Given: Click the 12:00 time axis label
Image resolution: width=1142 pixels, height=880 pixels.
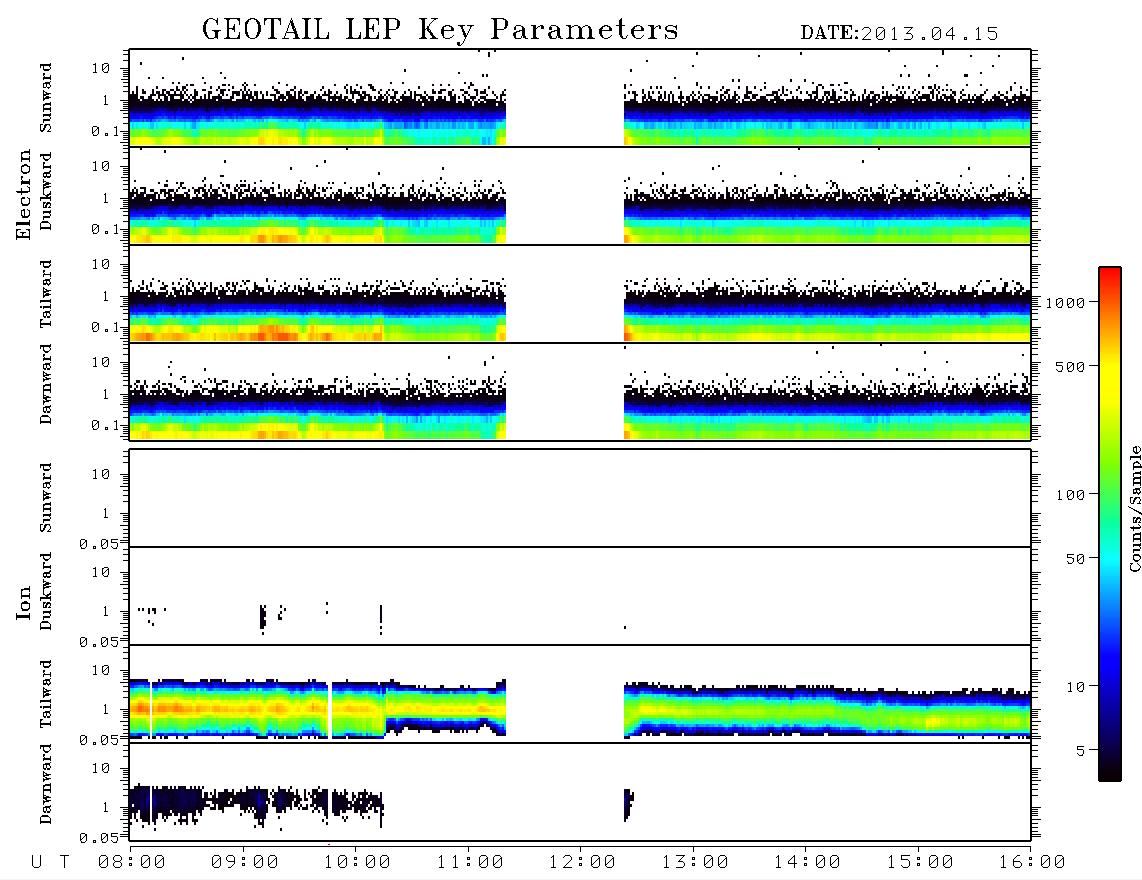Looking at the screenshot, I should (582, 862).
